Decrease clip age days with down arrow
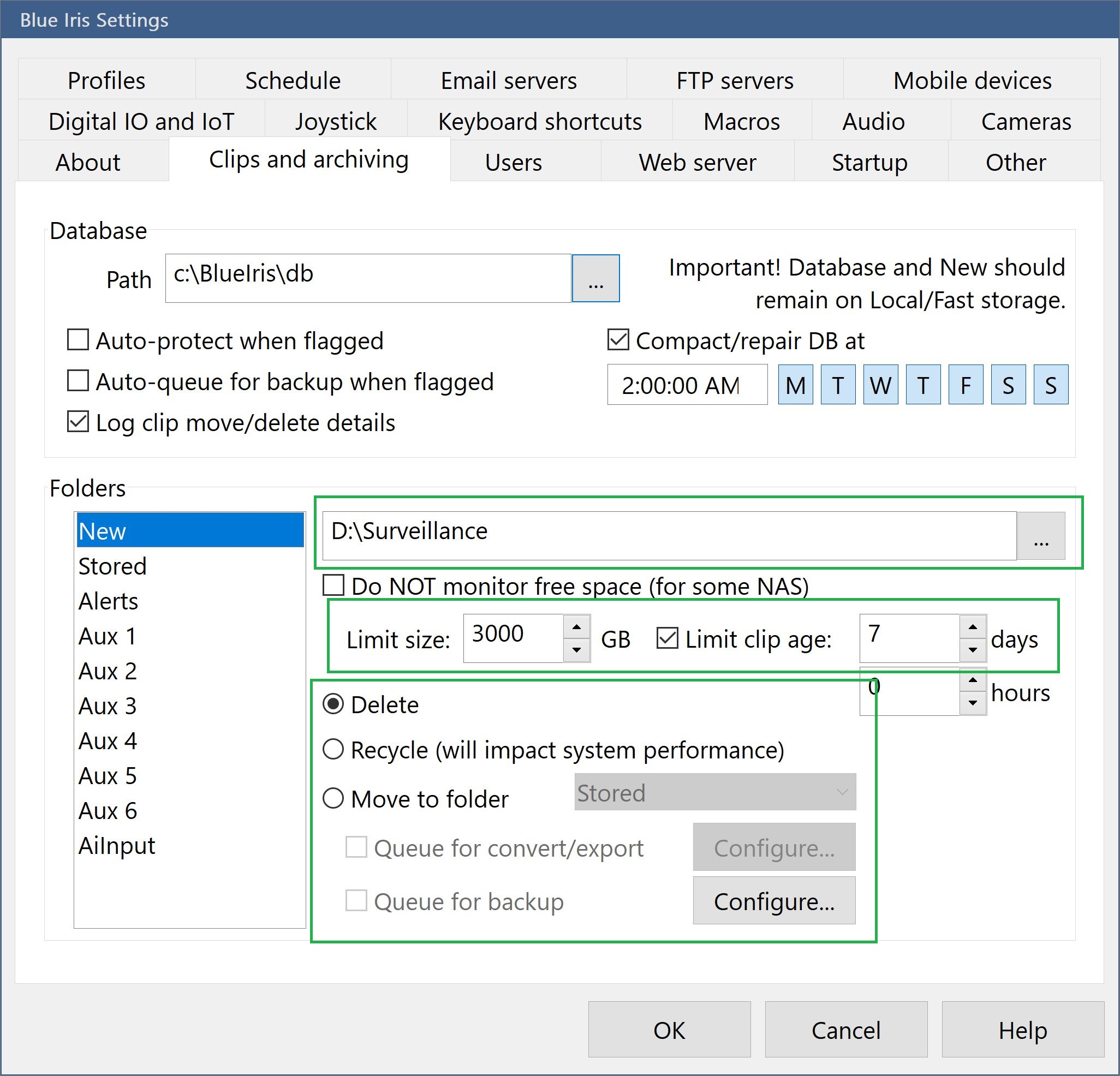 point(973,650)
